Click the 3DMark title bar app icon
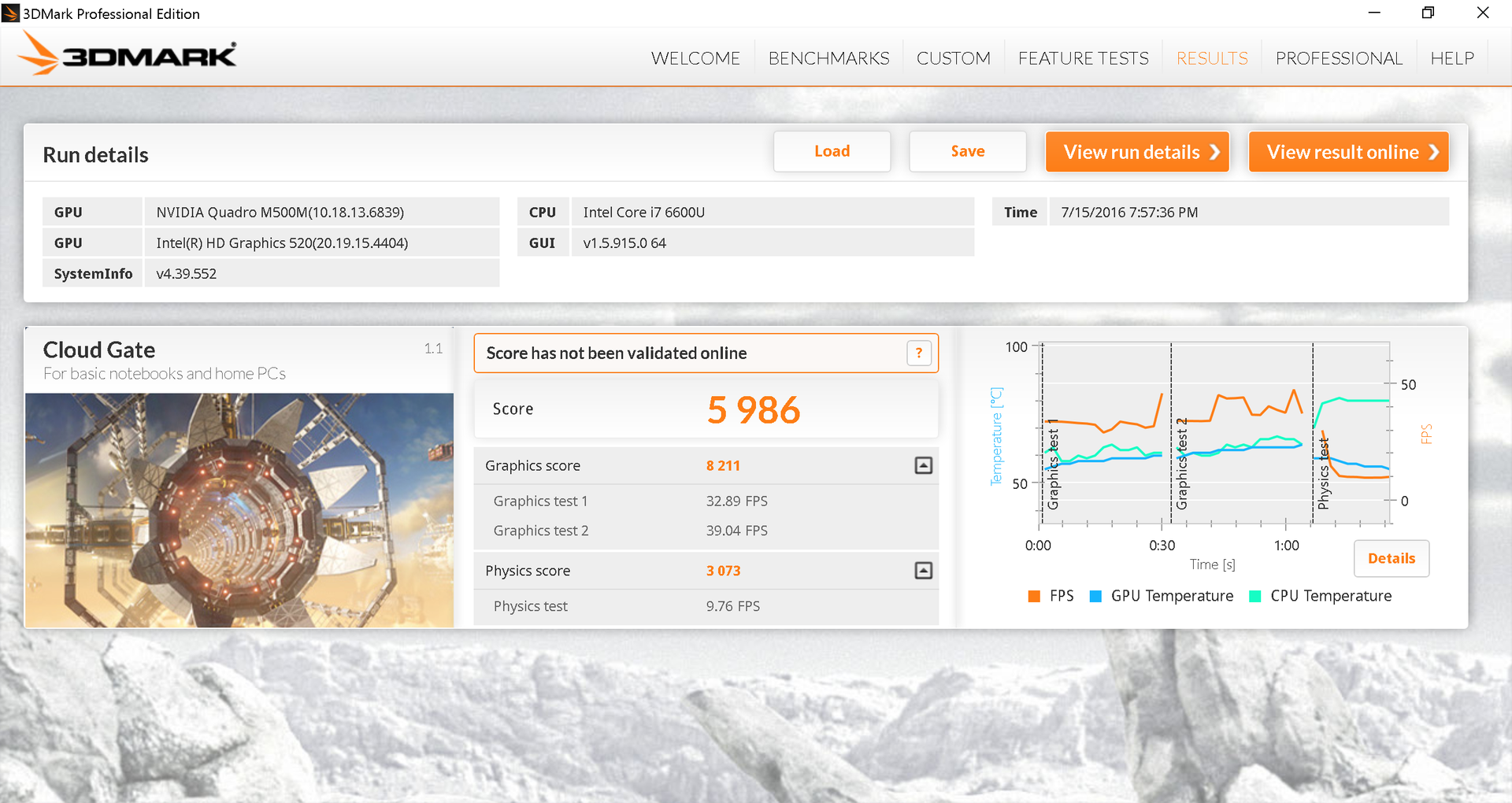 coord(10,13)
